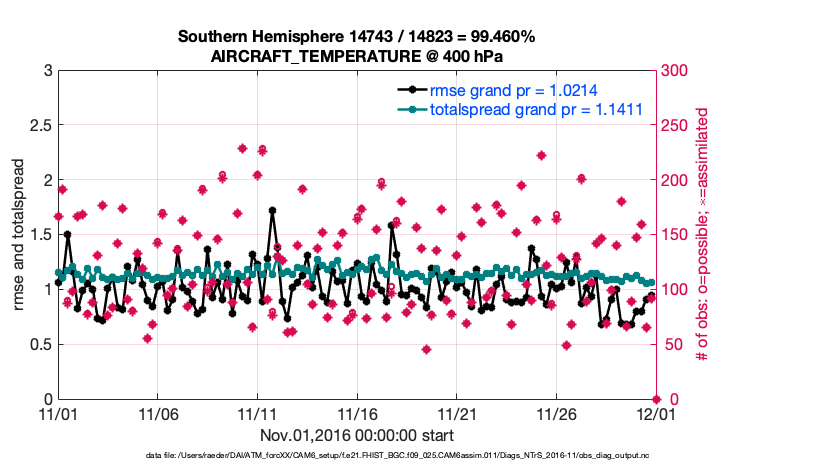Click right axis tick label '150'
830x470 pixels.
tap(674, 235)
